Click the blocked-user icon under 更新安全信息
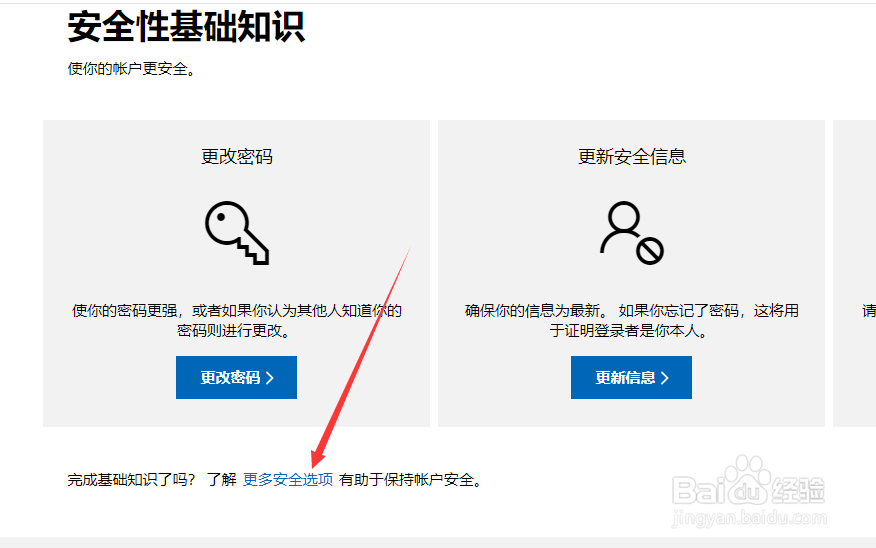This screenshot has height=548, width=876. 632,232
